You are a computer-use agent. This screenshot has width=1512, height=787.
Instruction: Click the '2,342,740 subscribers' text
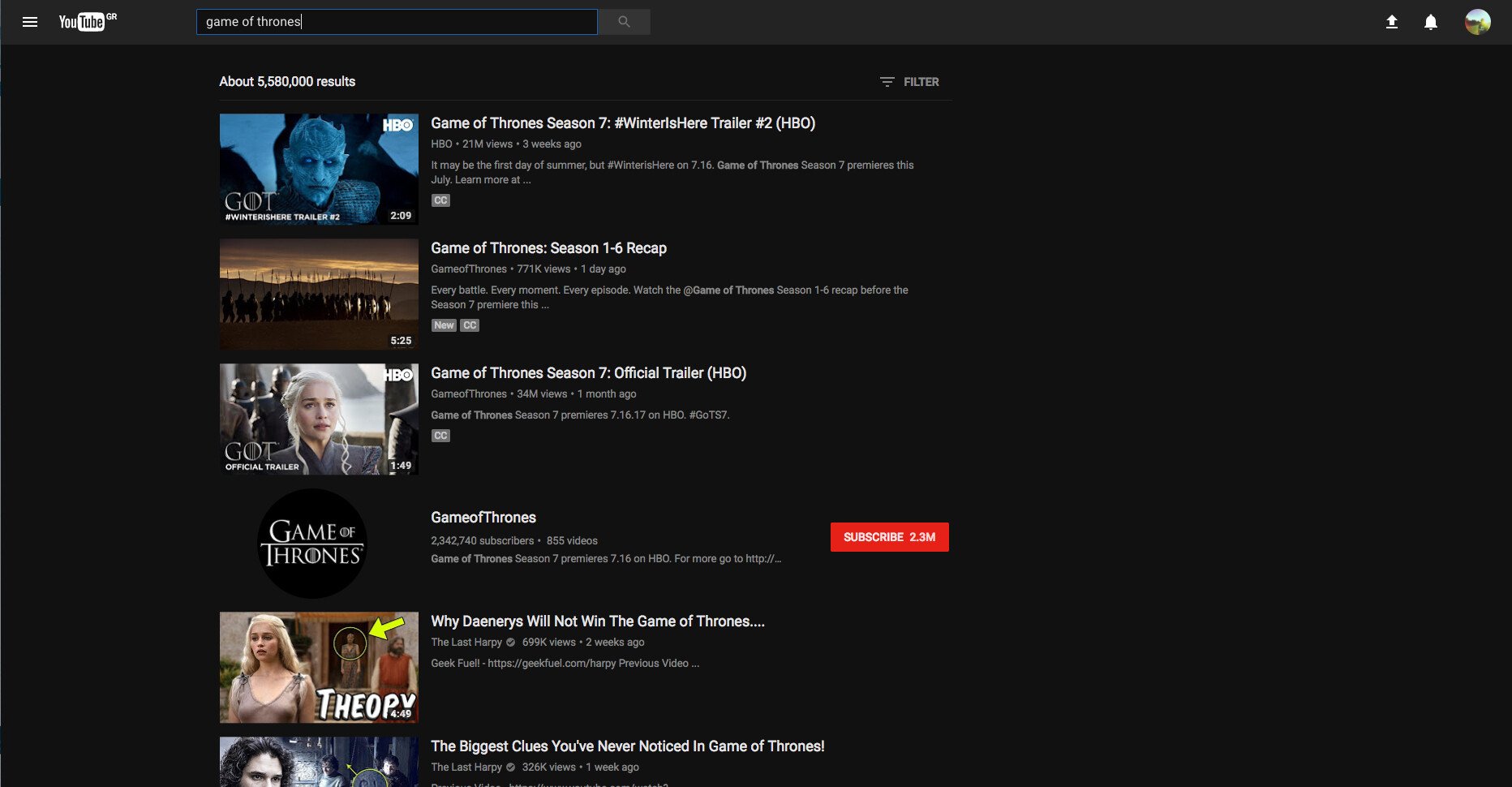pos(483,541)
